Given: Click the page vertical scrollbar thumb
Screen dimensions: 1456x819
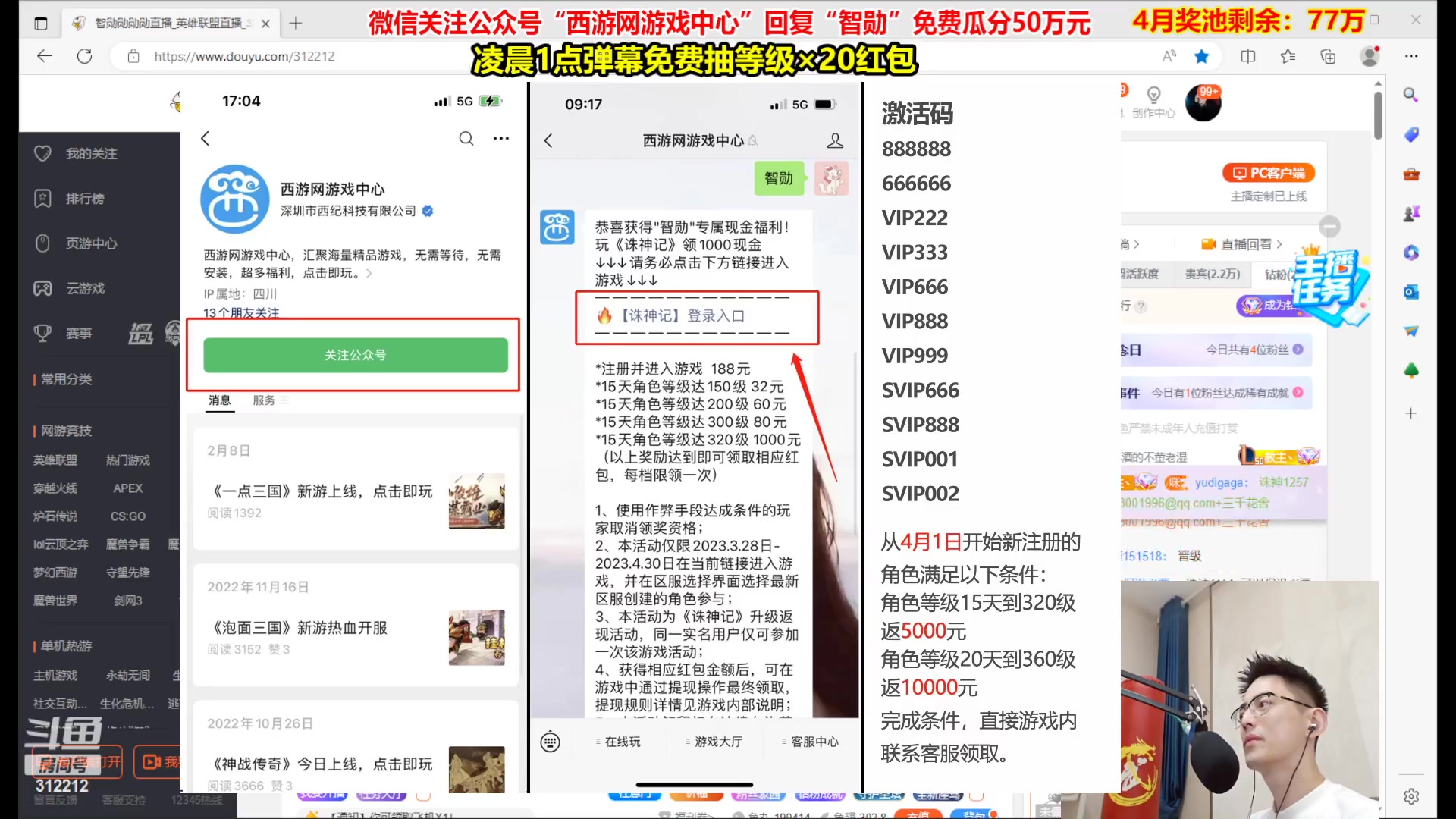Looking at the screenshot, I should click(x=1378, y=115).
